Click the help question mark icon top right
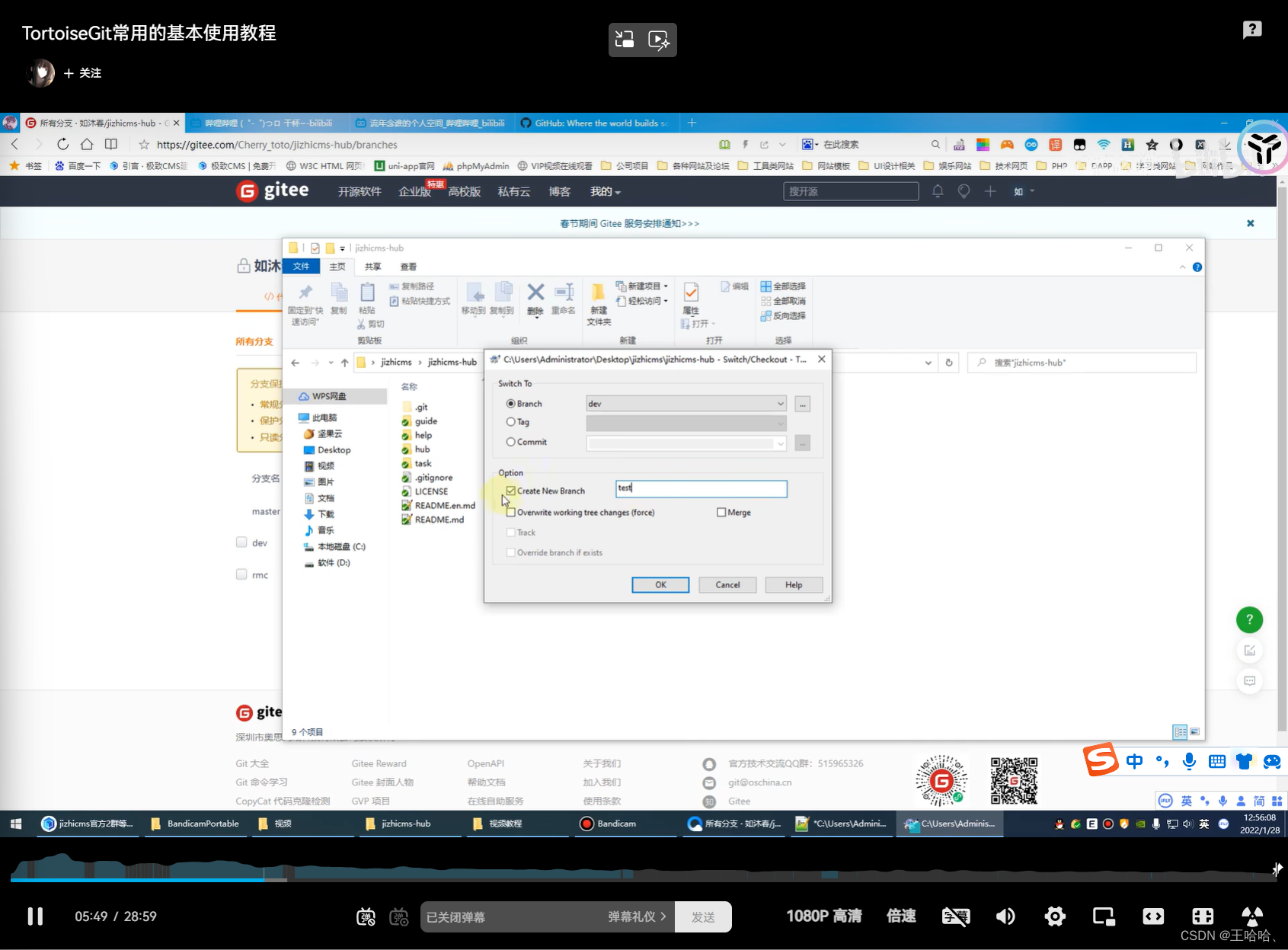Image resolution: width=1288 pixels, height=950 pixels. tap(1252, 30)
